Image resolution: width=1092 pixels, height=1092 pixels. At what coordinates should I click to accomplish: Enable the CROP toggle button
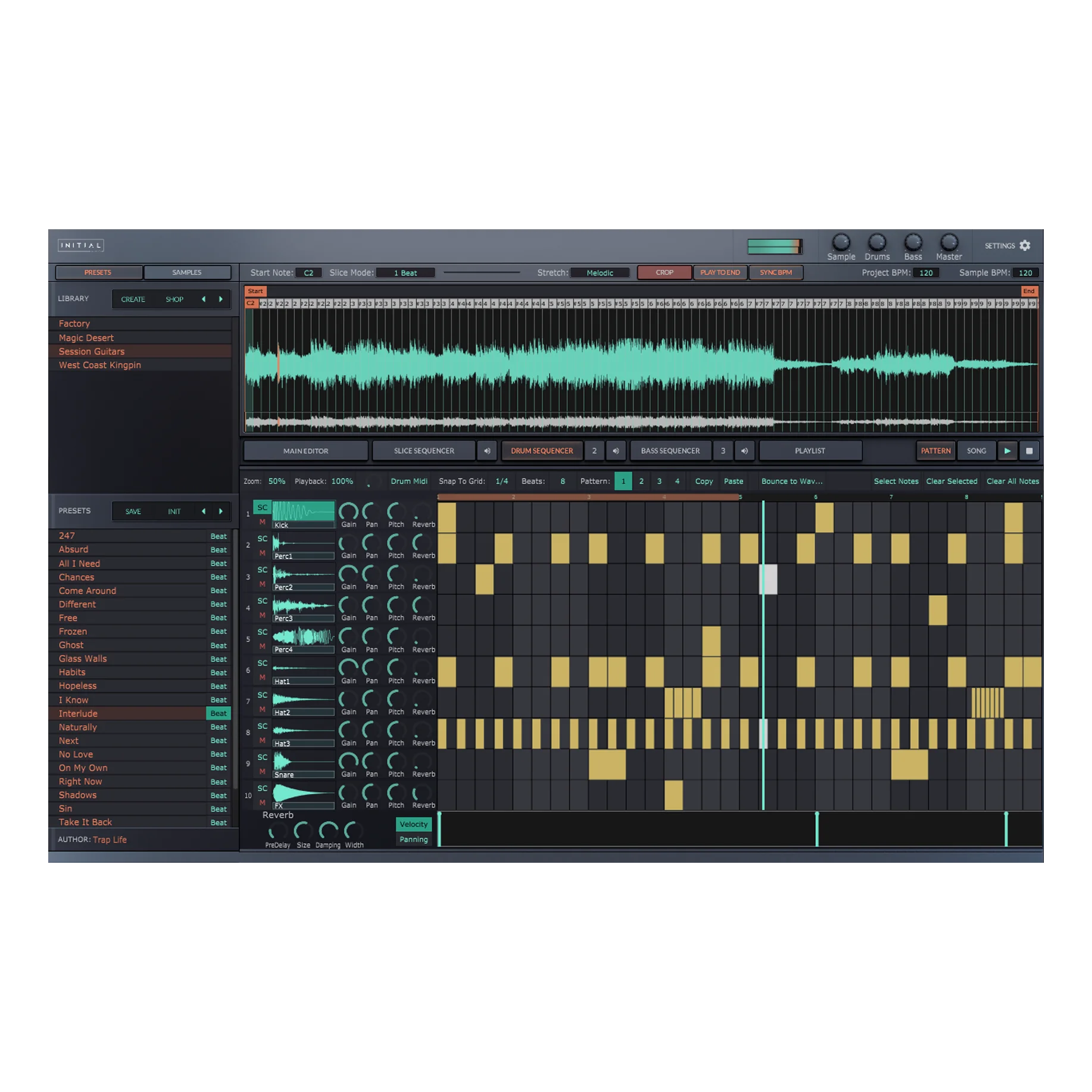(x=664, y=273)
